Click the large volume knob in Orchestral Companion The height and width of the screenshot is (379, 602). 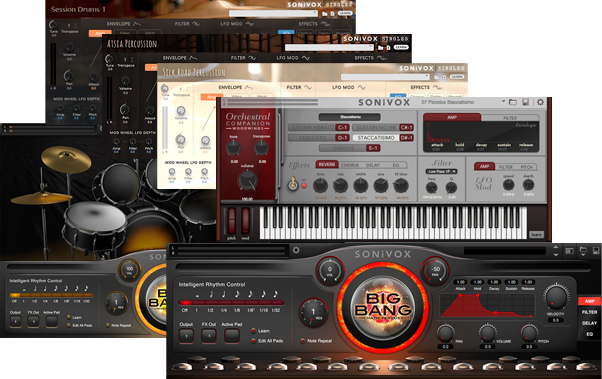(x=247, y=180)
